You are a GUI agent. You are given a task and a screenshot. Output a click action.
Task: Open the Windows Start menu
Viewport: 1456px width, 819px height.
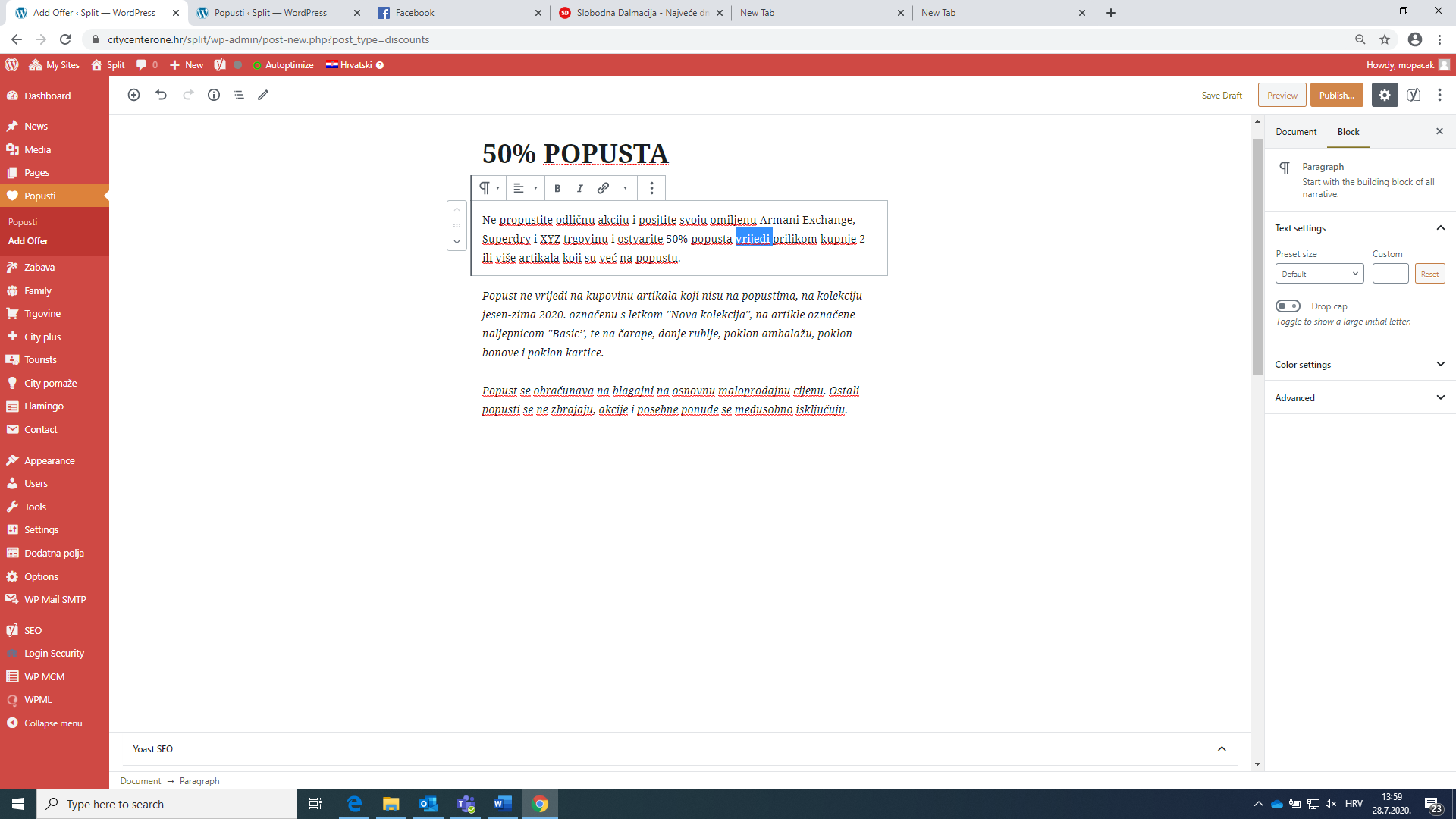(18, 804)
